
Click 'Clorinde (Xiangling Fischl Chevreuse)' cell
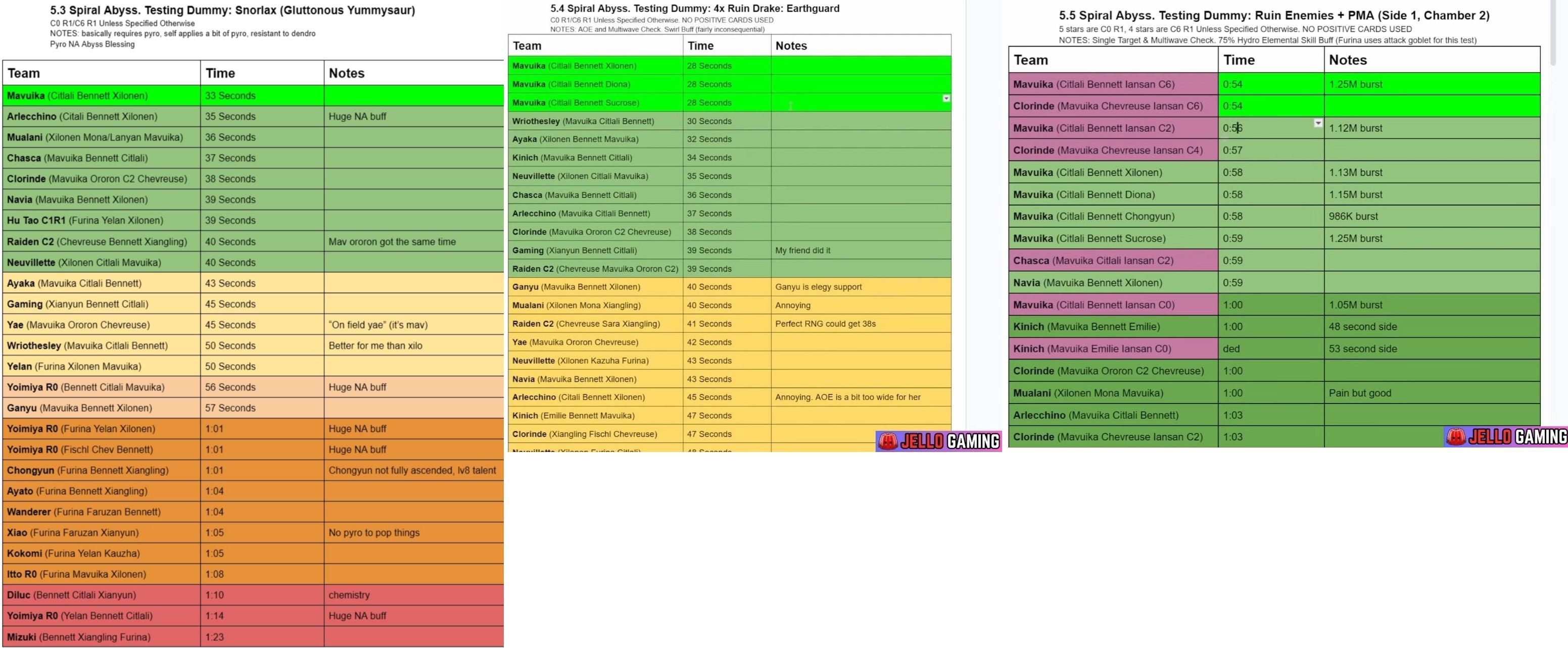(x=595, y=434)
